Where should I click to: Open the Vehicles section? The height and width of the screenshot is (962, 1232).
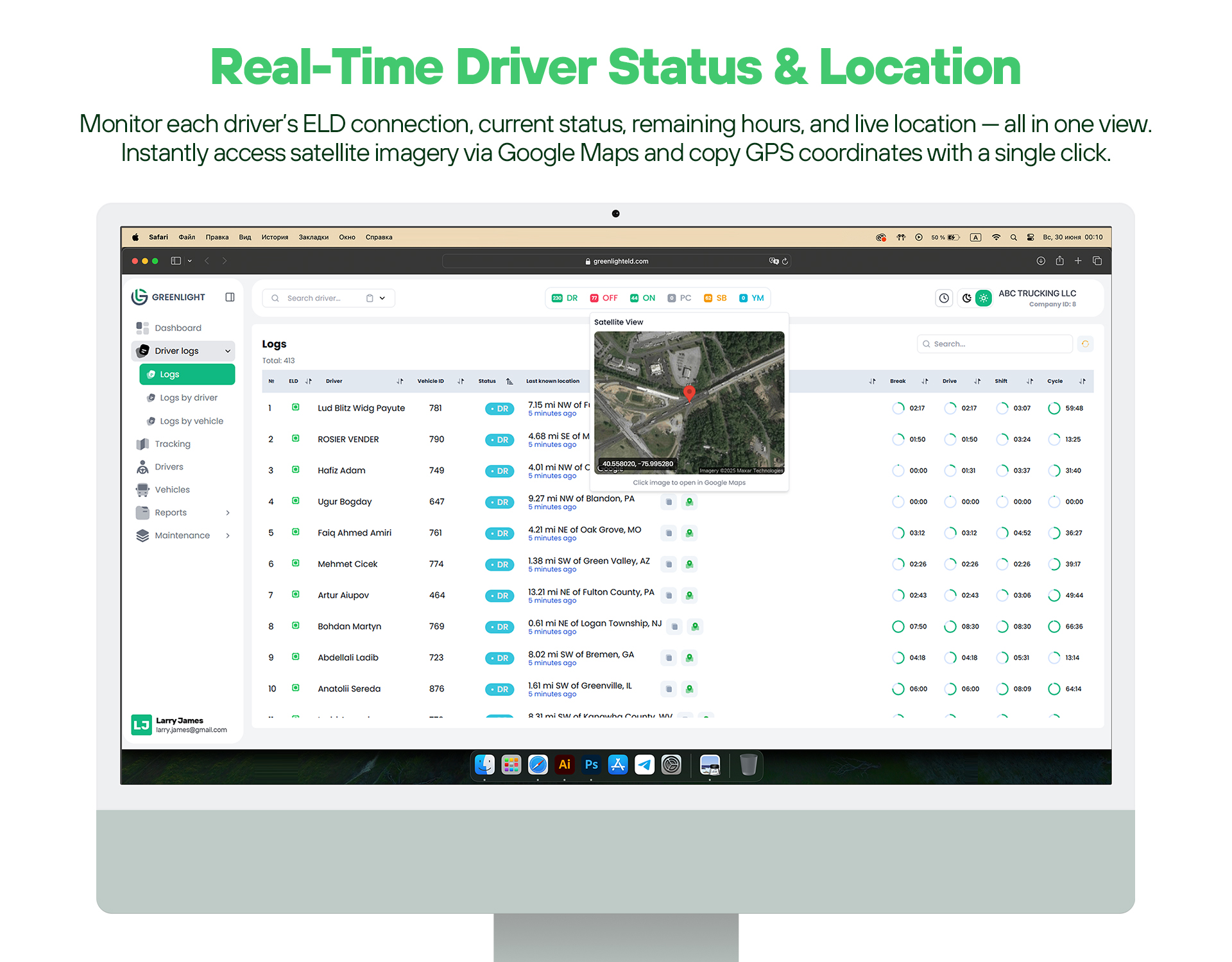click(x=172, y=489)
